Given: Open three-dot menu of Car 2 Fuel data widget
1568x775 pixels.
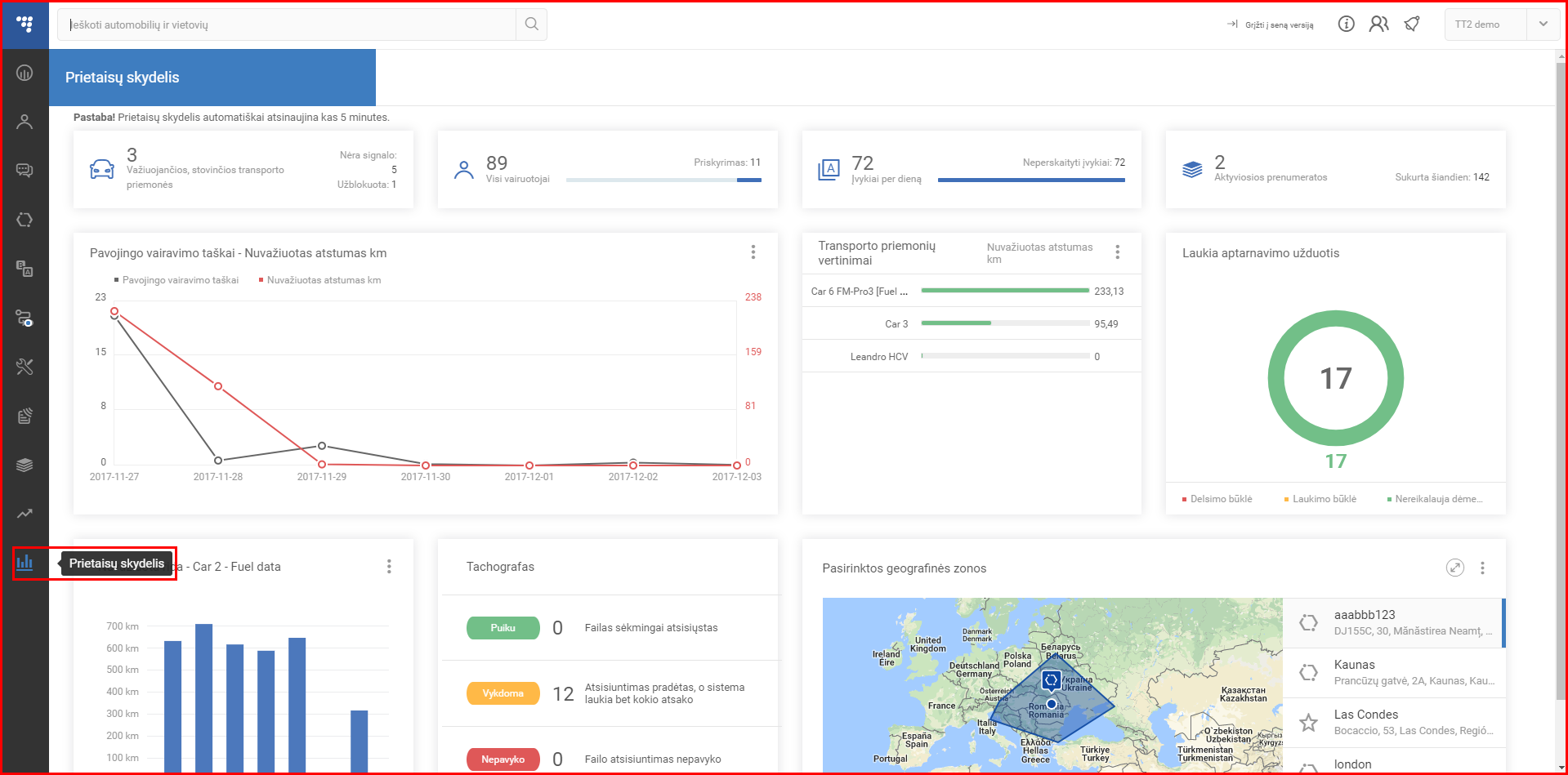Looking at the screenshot, I should [389, 566].
